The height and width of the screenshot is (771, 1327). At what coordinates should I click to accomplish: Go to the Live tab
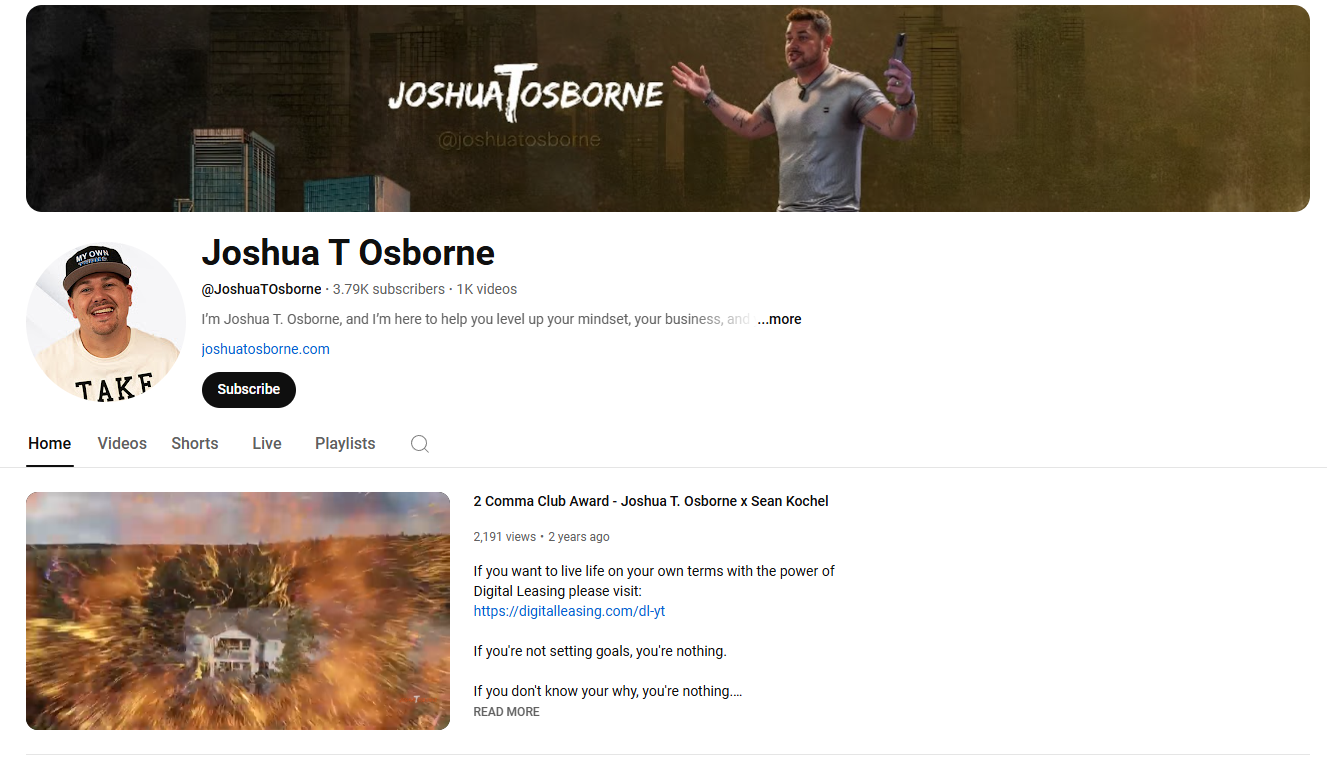coord(267,443)
